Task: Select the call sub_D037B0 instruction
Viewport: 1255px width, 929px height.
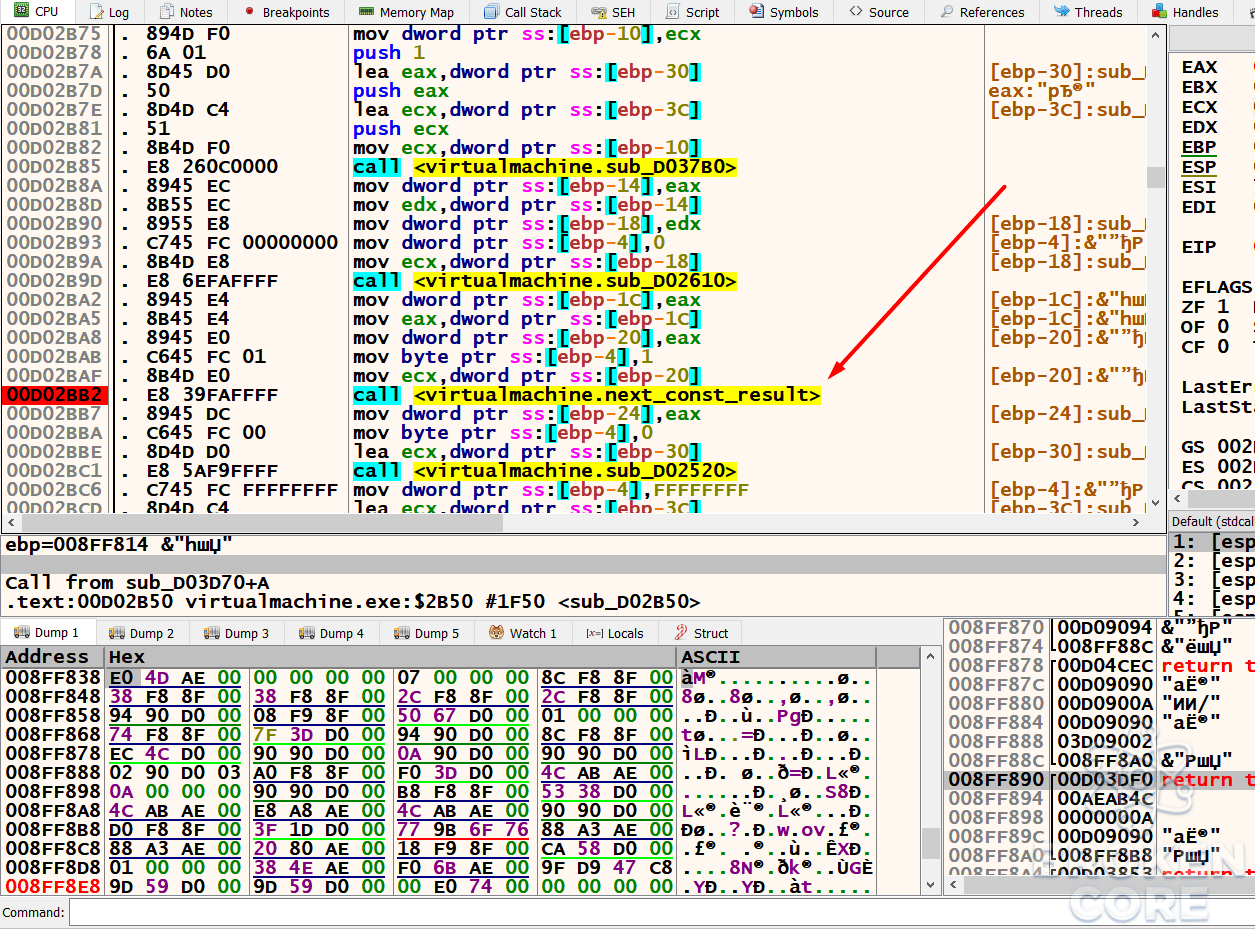Action: (545, 167)
